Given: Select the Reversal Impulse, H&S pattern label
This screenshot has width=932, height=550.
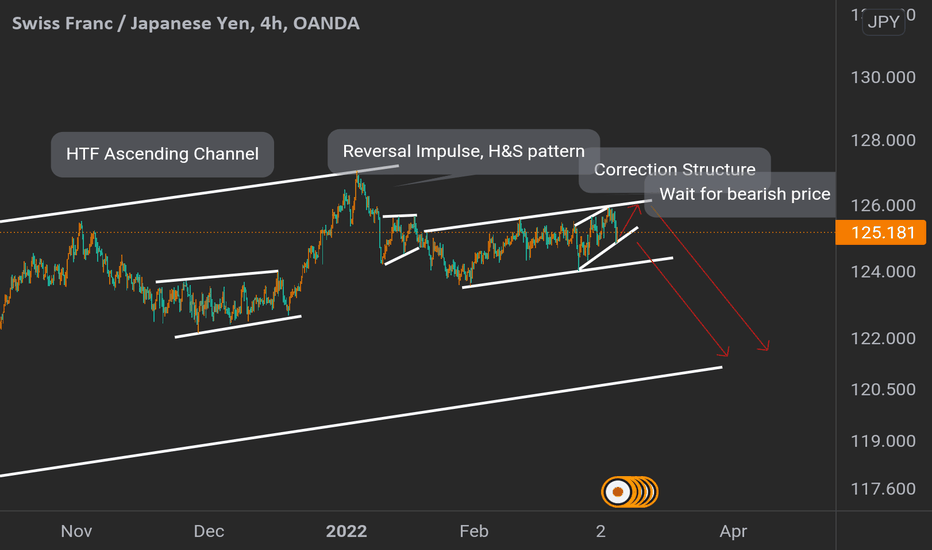Looking at the screenshot, I should [463, 151].
